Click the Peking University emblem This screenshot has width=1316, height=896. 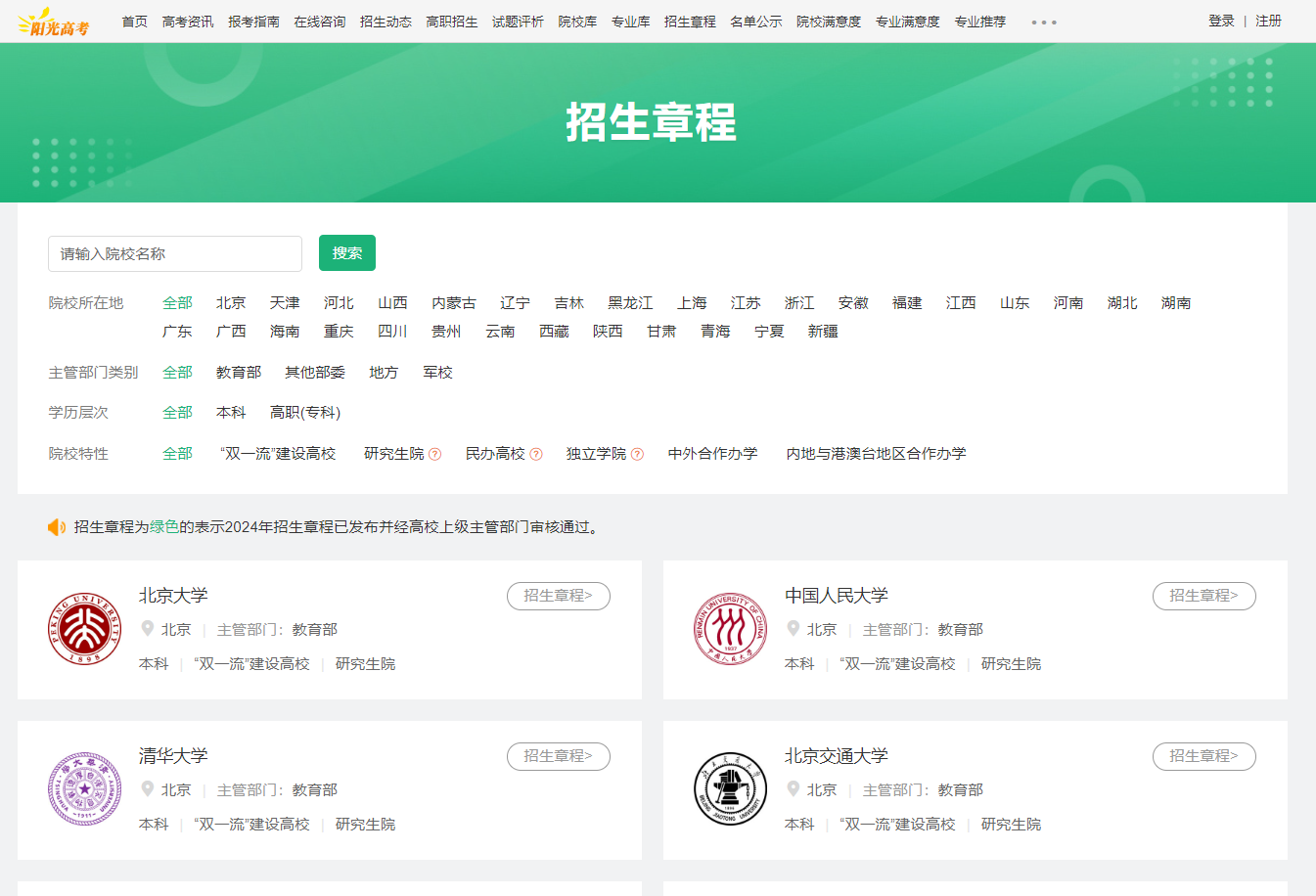[x=84, y=629]
